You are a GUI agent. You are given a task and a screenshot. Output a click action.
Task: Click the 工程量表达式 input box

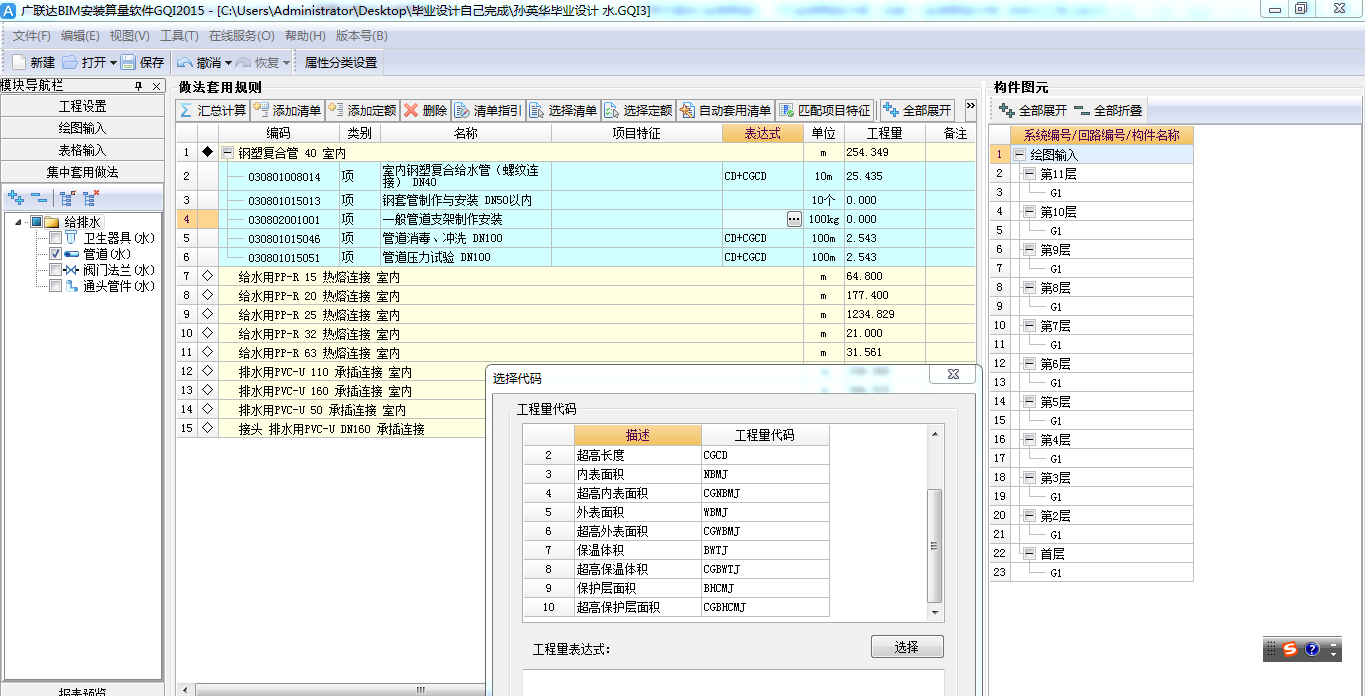tap(733, 683)
